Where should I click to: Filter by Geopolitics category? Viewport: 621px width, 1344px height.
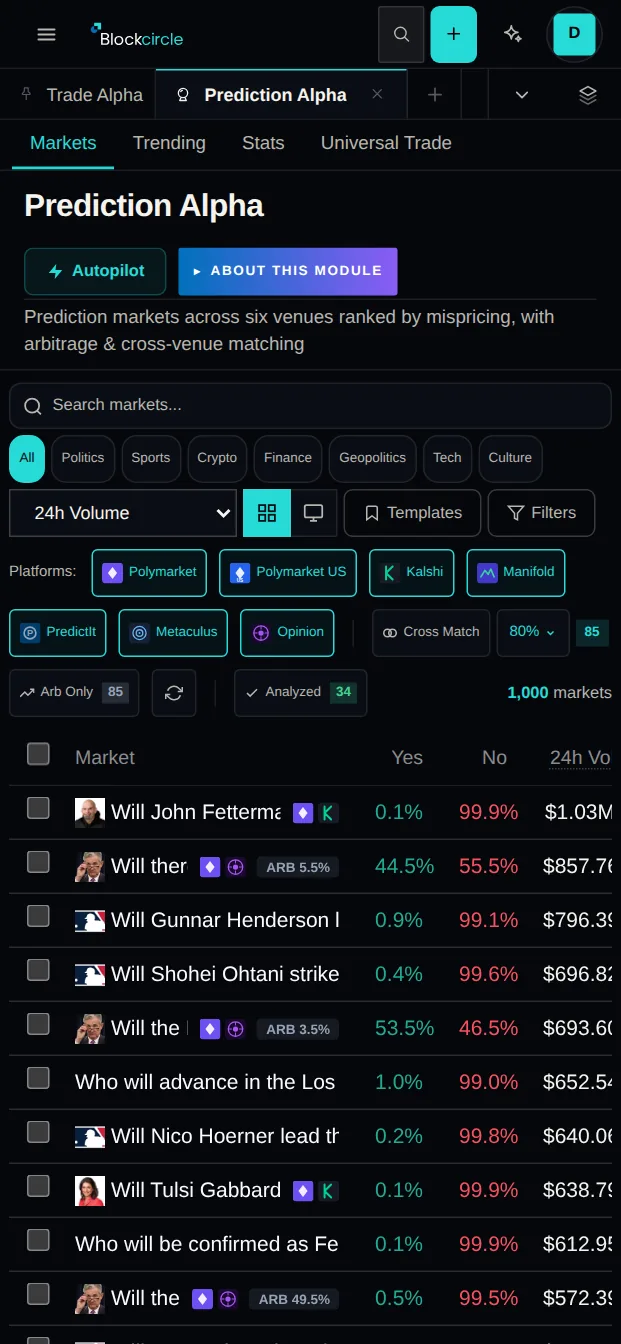(372, 458)
